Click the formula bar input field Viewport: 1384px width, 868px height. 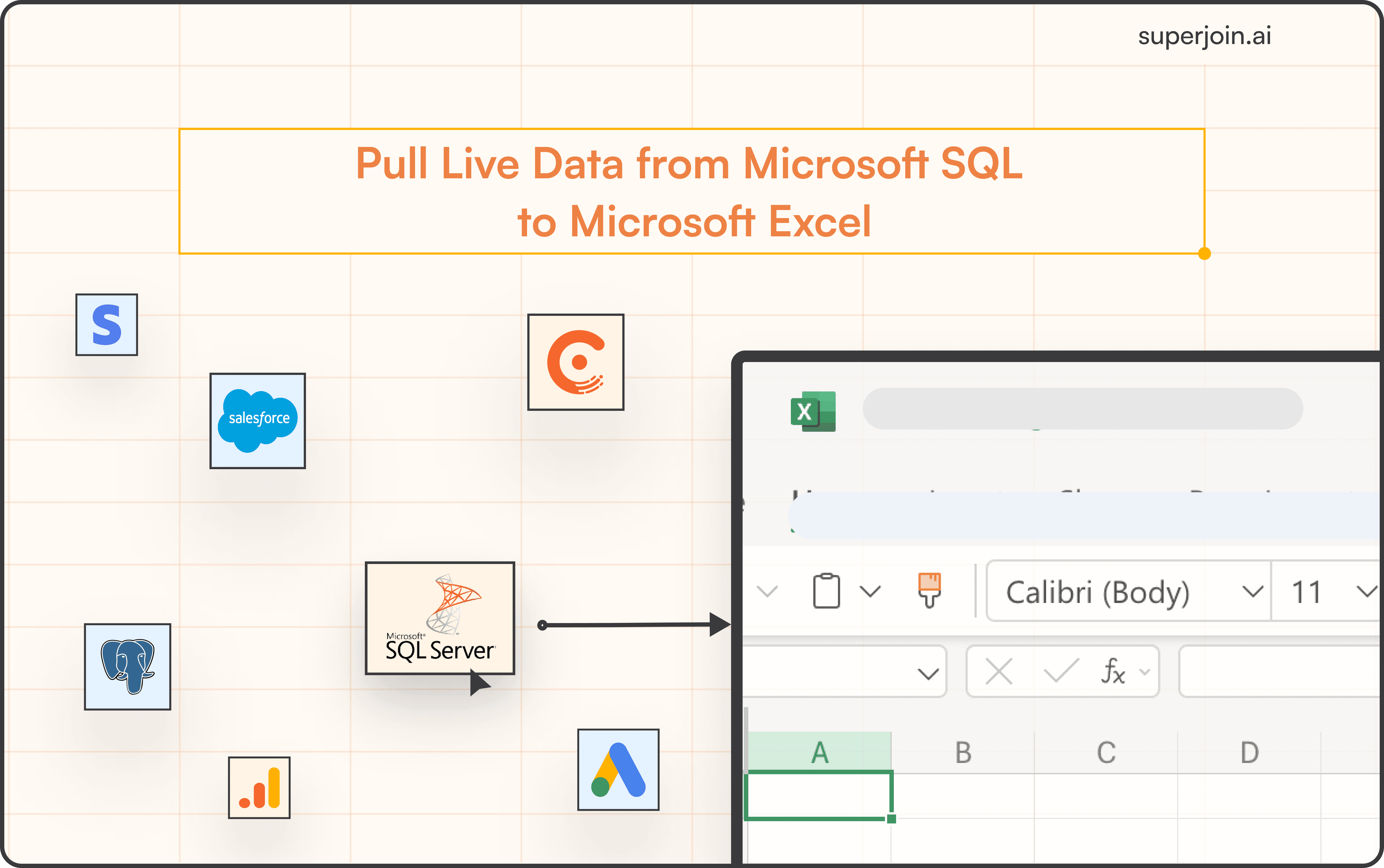1280,672
